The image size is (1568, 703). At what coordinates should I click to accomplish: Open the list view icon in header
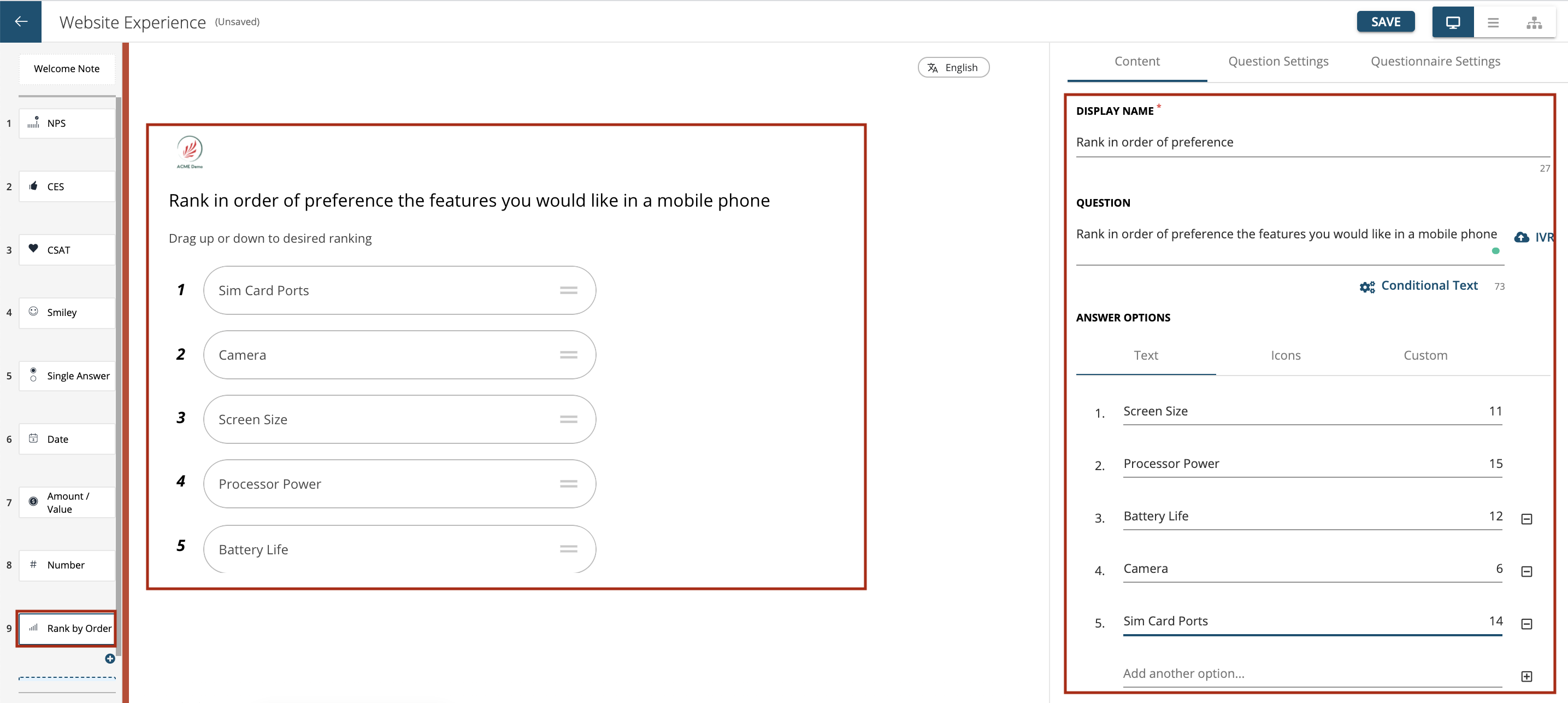pyautogui.click(x=1493, y=22)
